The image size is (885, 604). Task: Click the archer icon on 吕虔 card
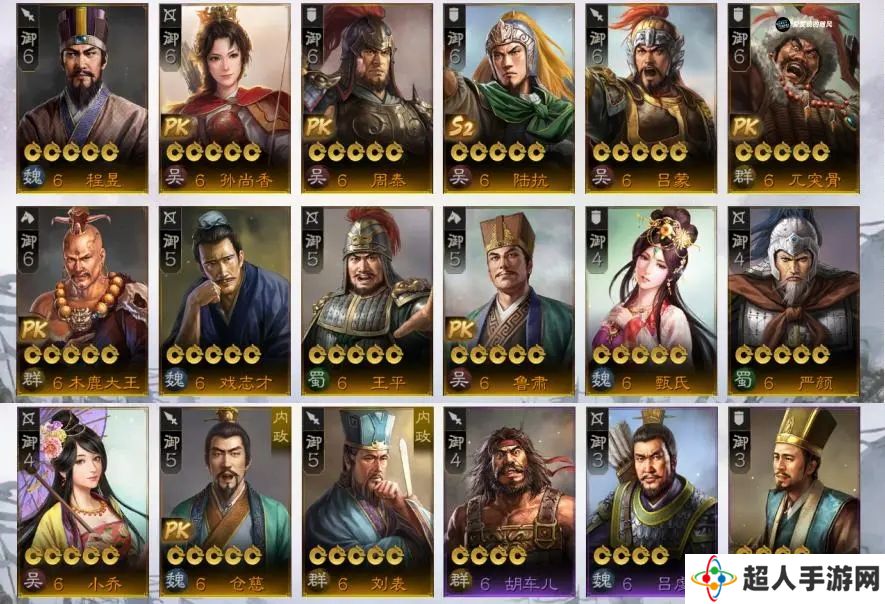click(597, 418)
